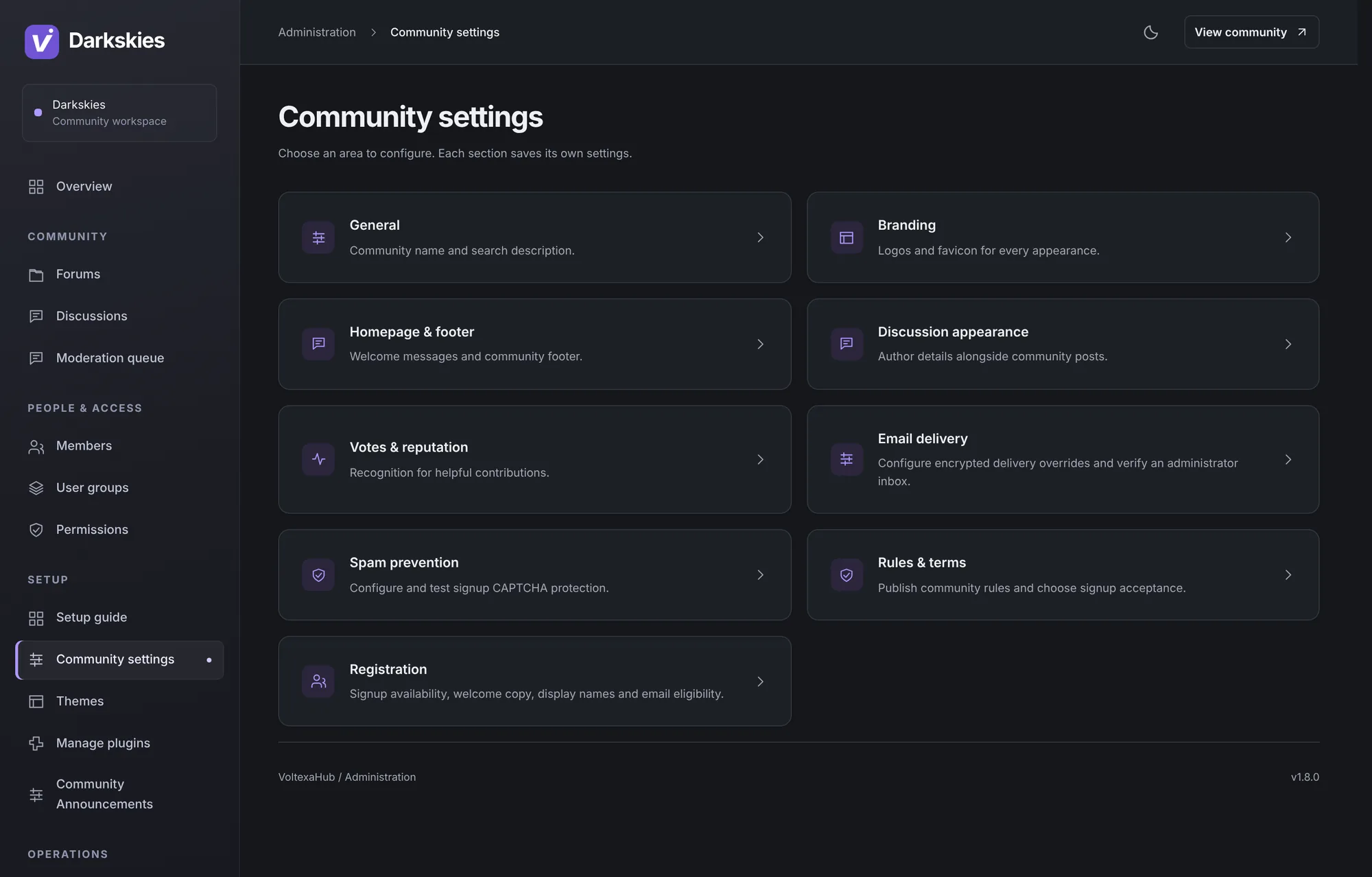Click the Discussions message icon
The width and height of the screenshot is (1372, 877).
(36, 316)
